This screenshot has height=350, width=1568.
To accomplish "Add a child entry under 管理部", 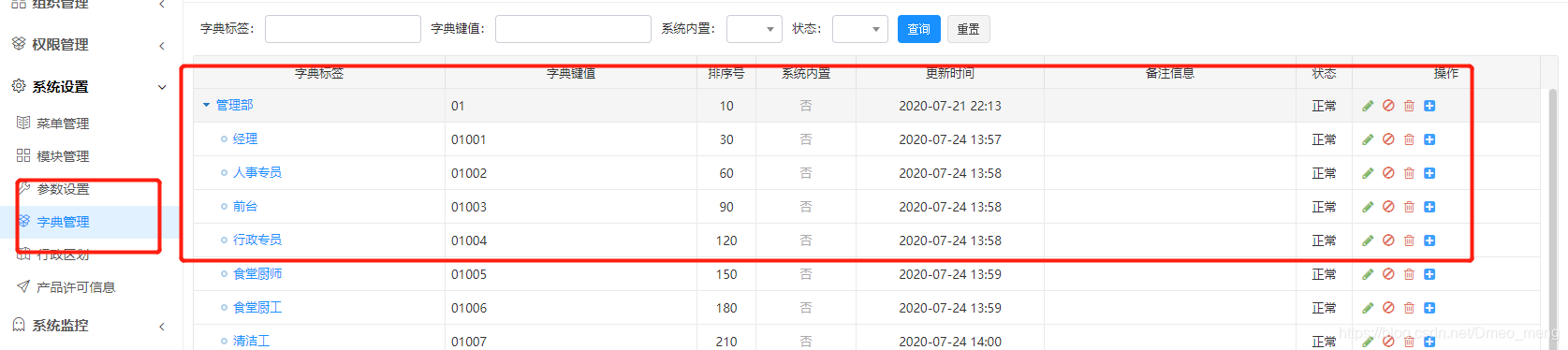I will point(1429,106).
